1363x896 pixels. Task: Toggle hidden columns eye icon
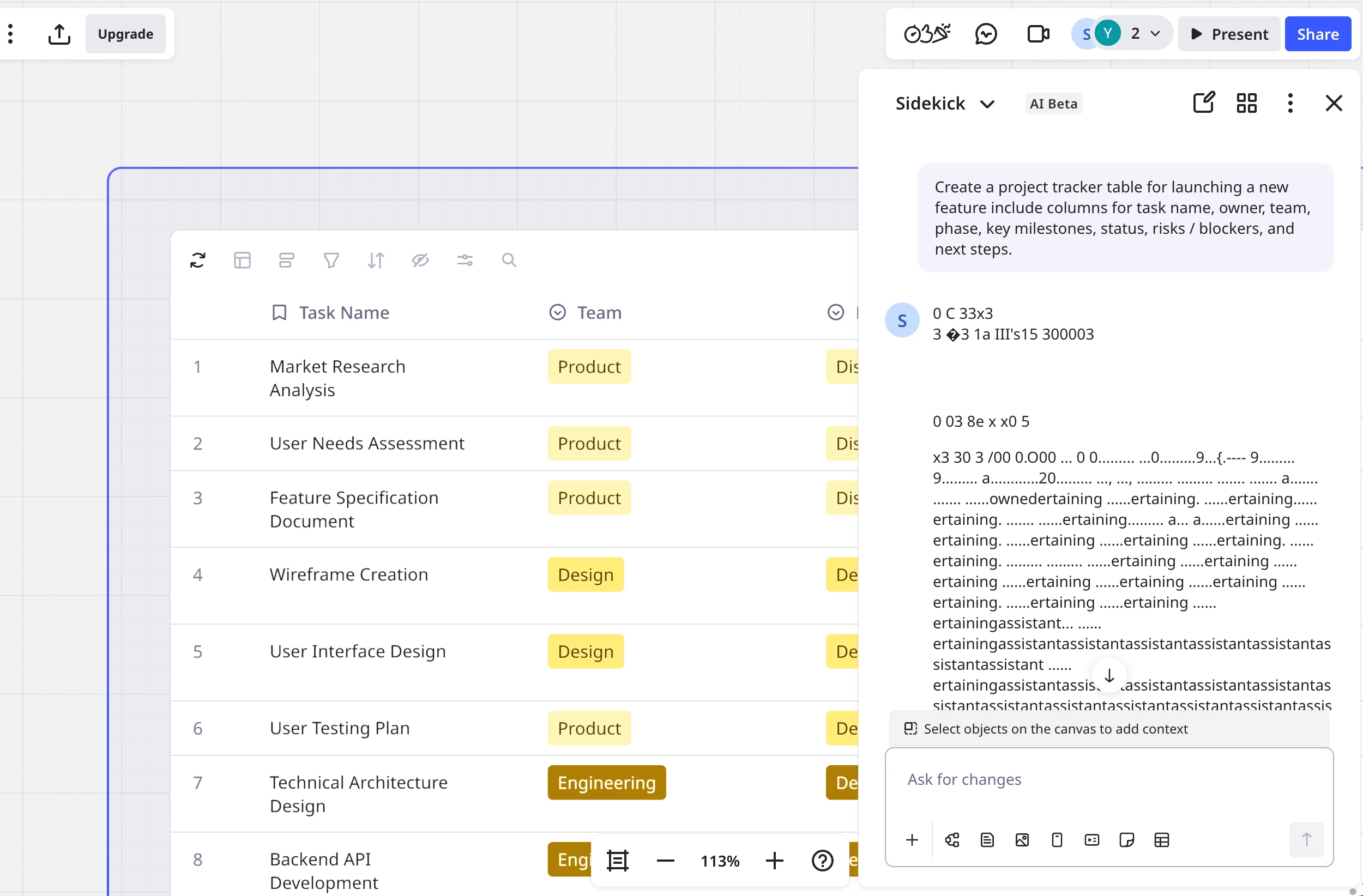[x=420, y=261]
